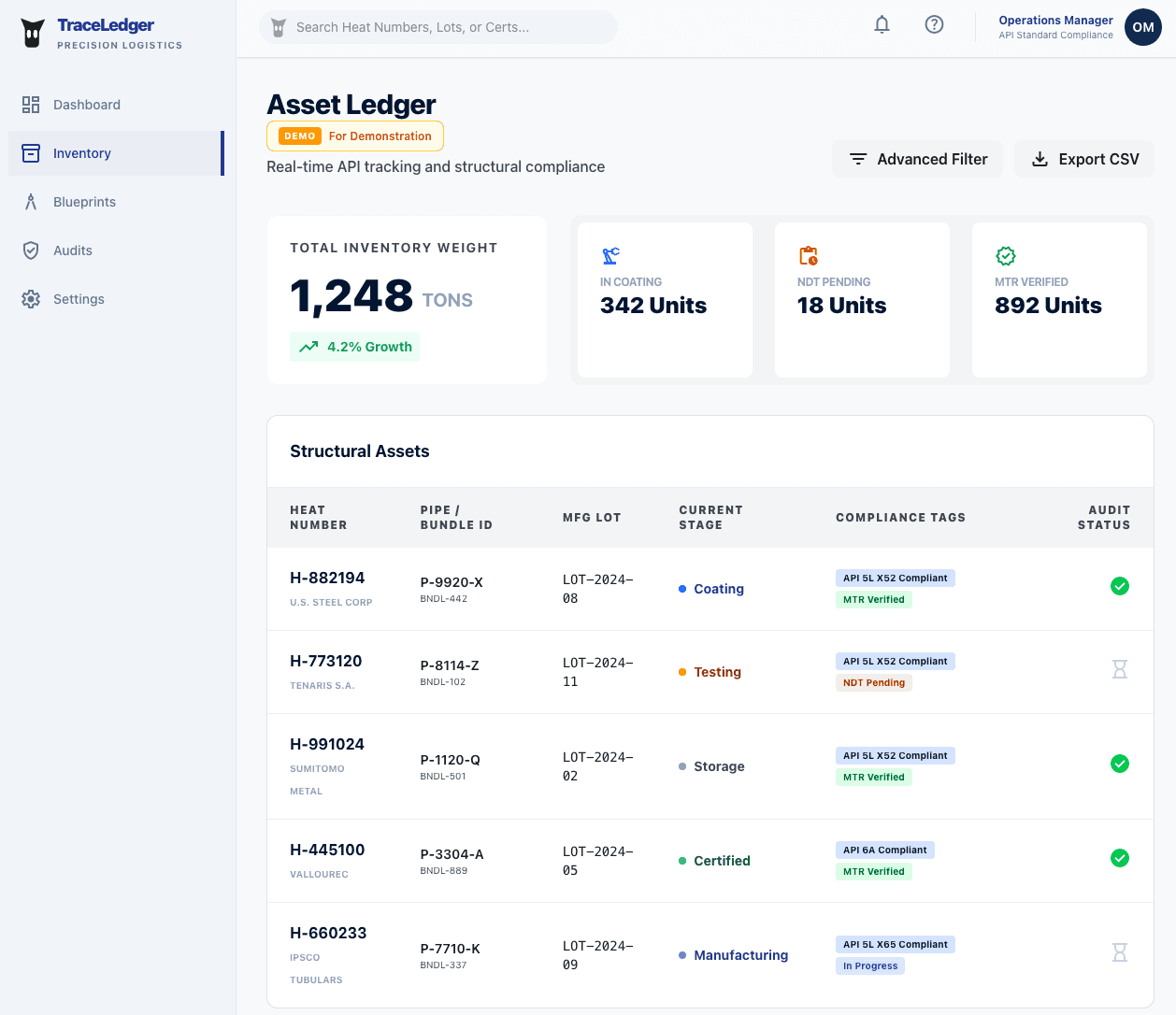Click the Inventory archive box icon
Image resolution: width=1176 pixels, height=1015 pixels.
coord(31,153)
